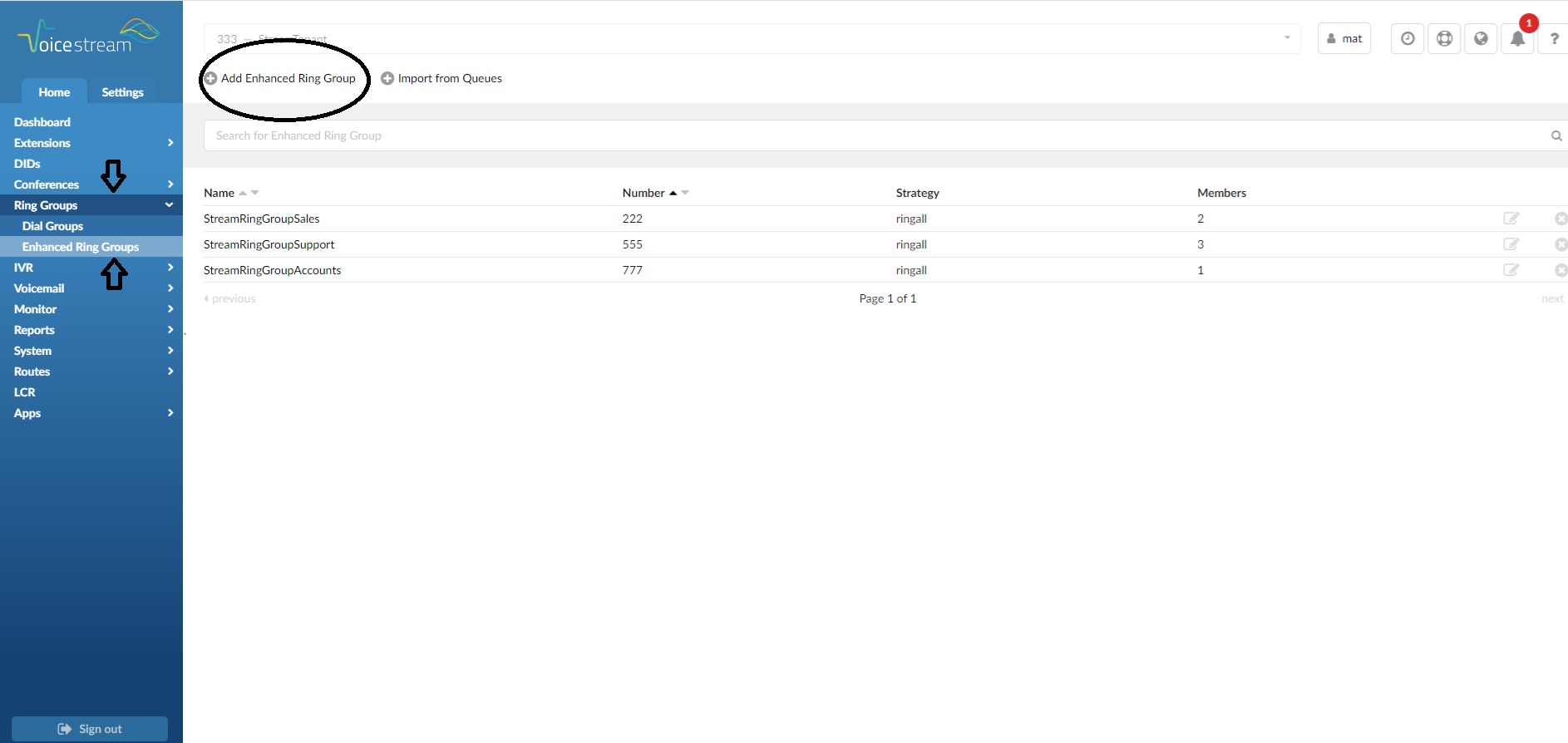The image size is (1568, 743).
Task: Click the Sign out button
Action: [90, 729]
